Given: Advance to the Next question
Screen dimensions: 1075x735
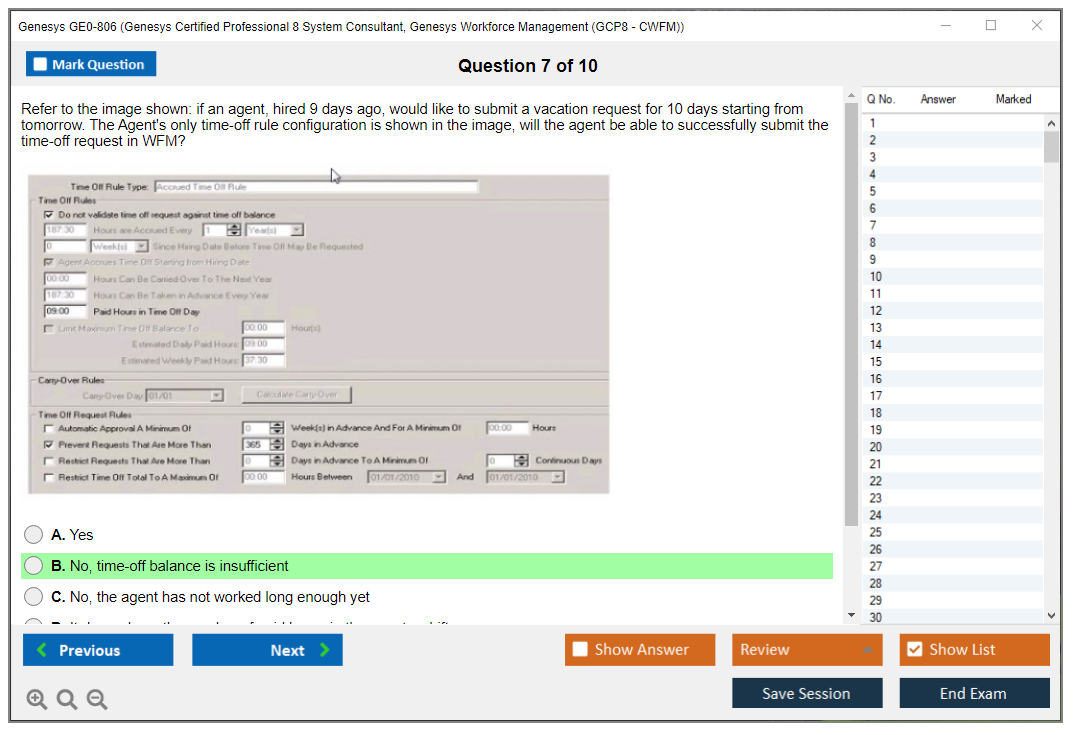Looking at the screenshot, I should coord(267,650).
